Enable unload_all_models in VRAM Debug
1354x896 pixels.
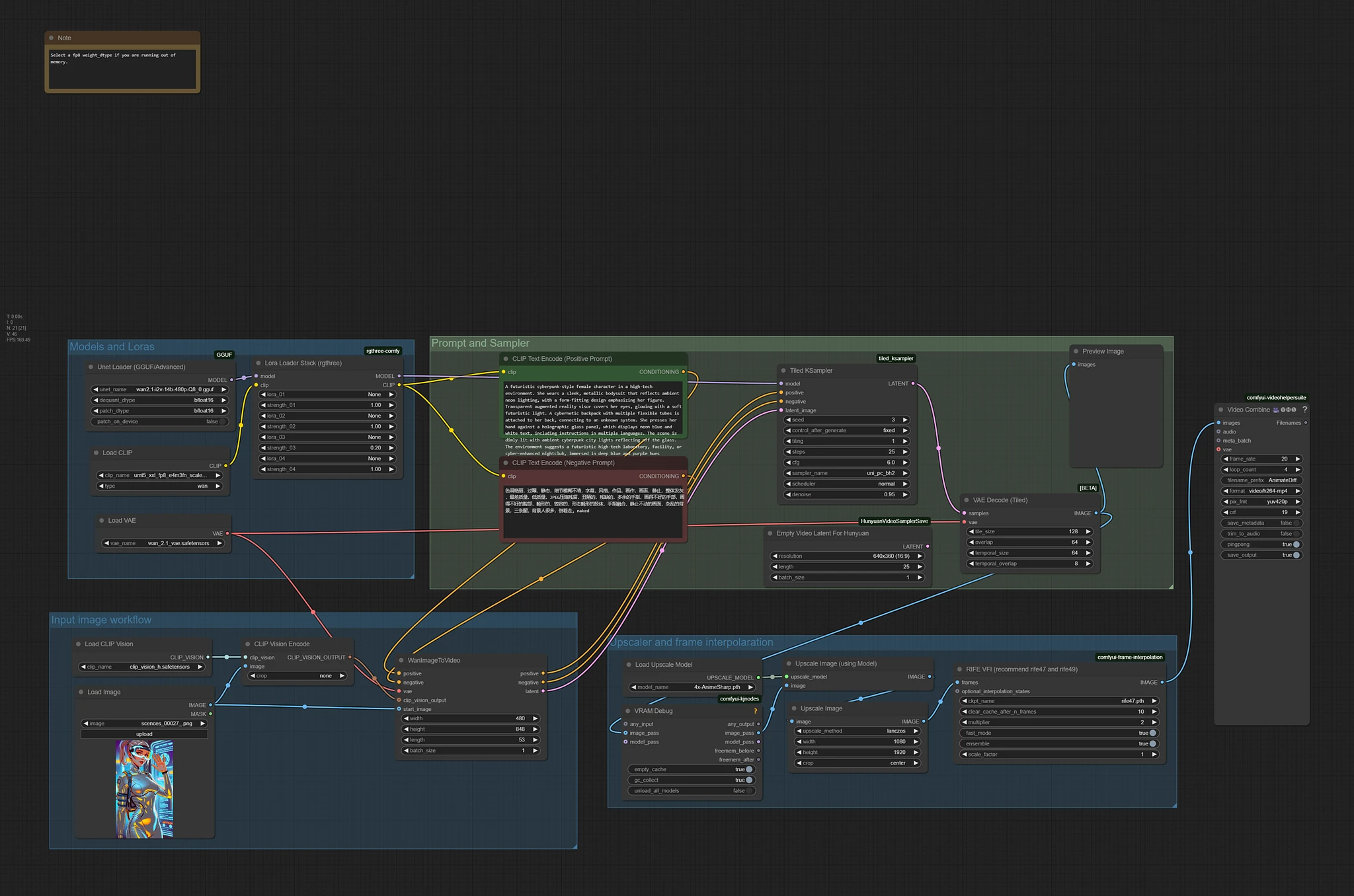pos(692,791)
